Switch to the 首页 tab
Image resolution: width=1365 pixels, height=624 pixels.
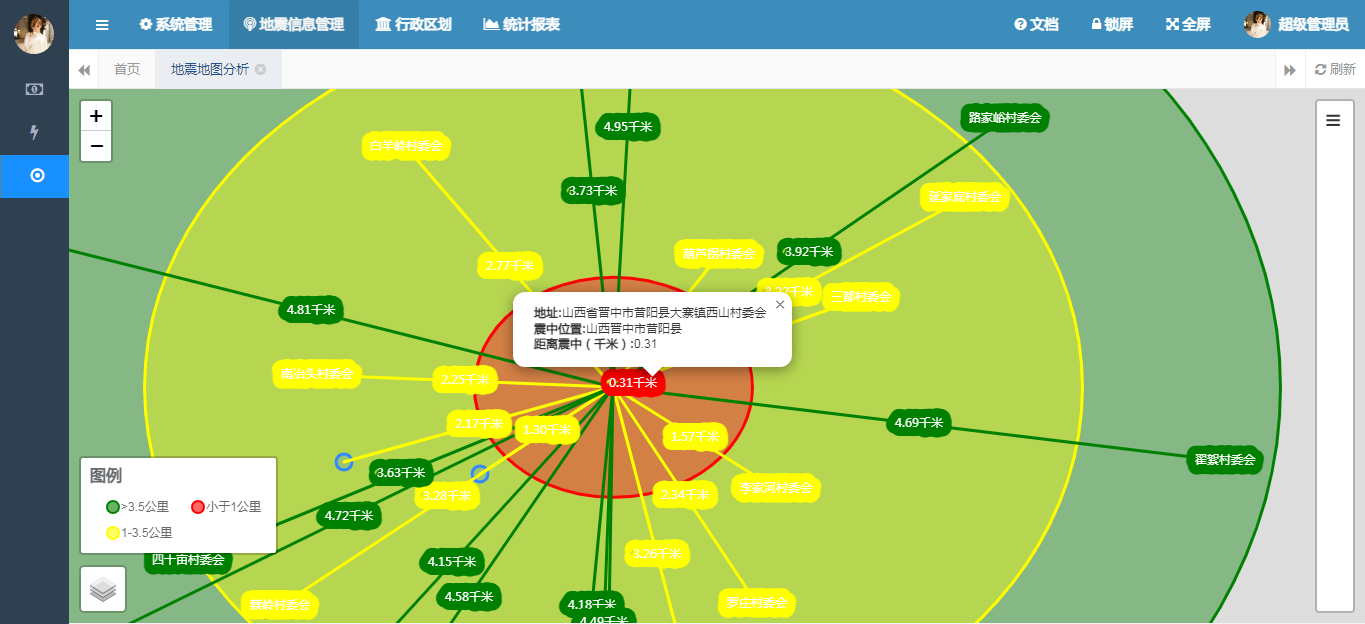(127, 69)
